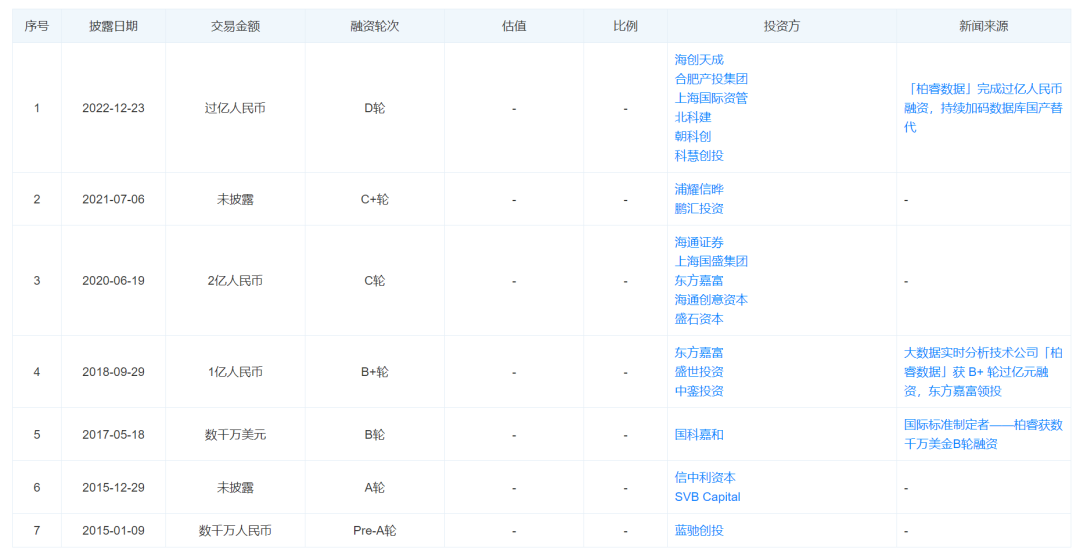Viewport: 1080px width, 555px height.
Task: Open 浦耀信晔 investor link
Action: [699, 189]
